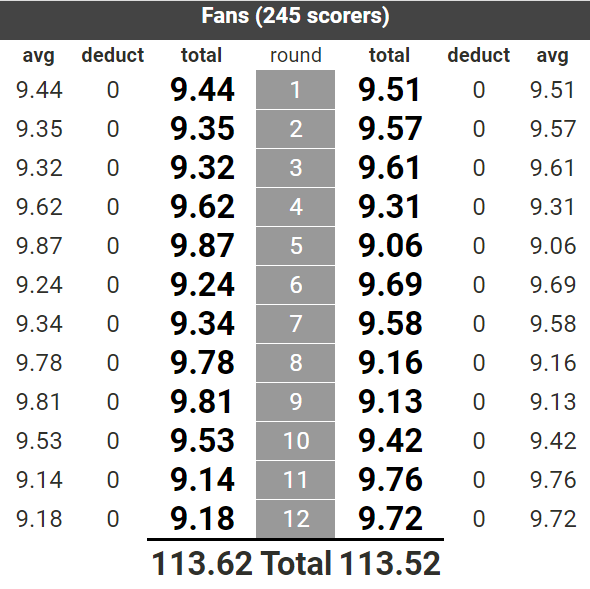Click the round 12 cell

(x=295, y=519)
